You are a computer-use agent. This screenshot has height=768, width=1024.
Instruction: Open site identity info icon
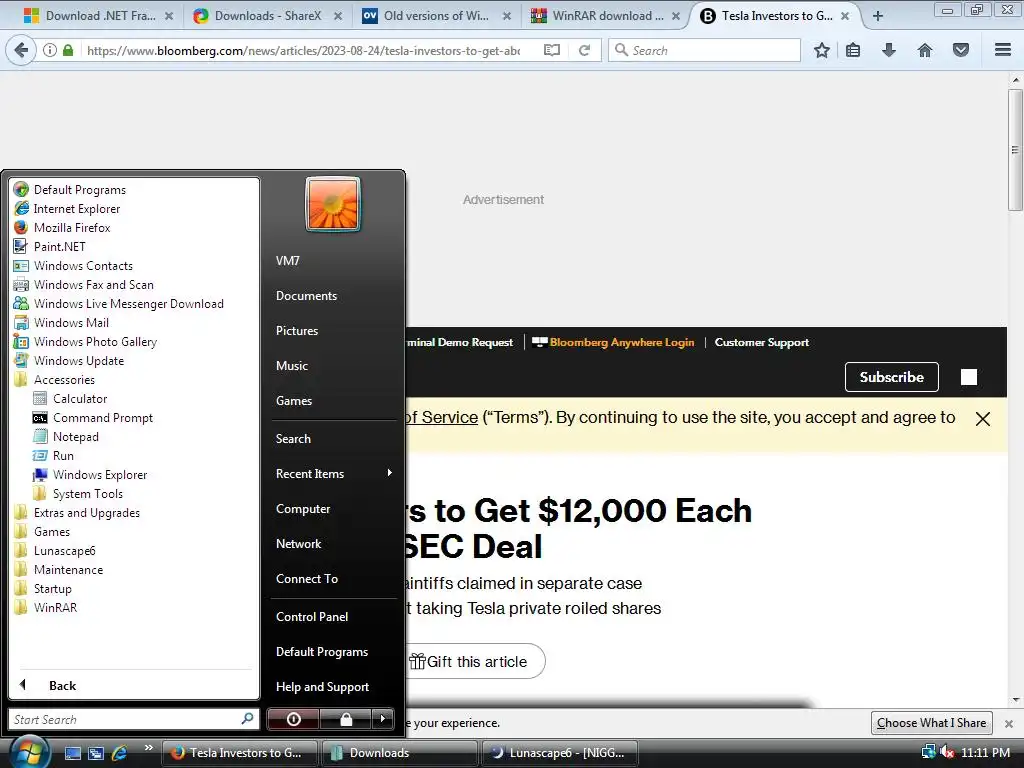(x=50, y=50)
